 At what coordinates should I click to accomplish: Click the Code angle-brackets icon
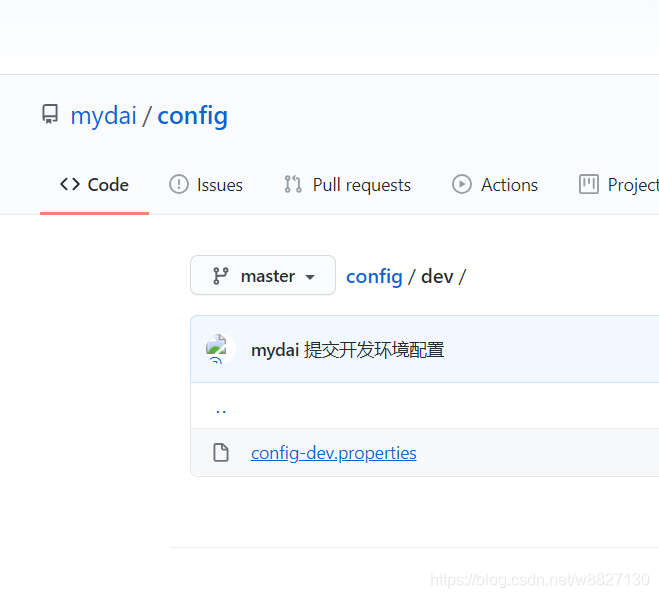click(x=70, y=184)
